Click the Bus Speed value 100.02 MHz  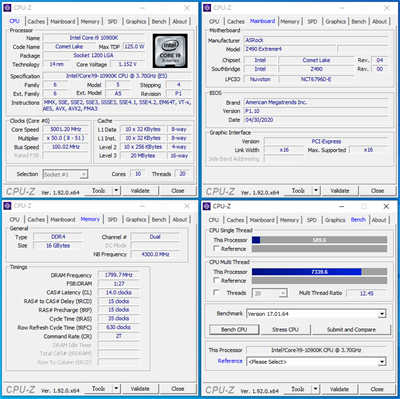tap(66, 147)
